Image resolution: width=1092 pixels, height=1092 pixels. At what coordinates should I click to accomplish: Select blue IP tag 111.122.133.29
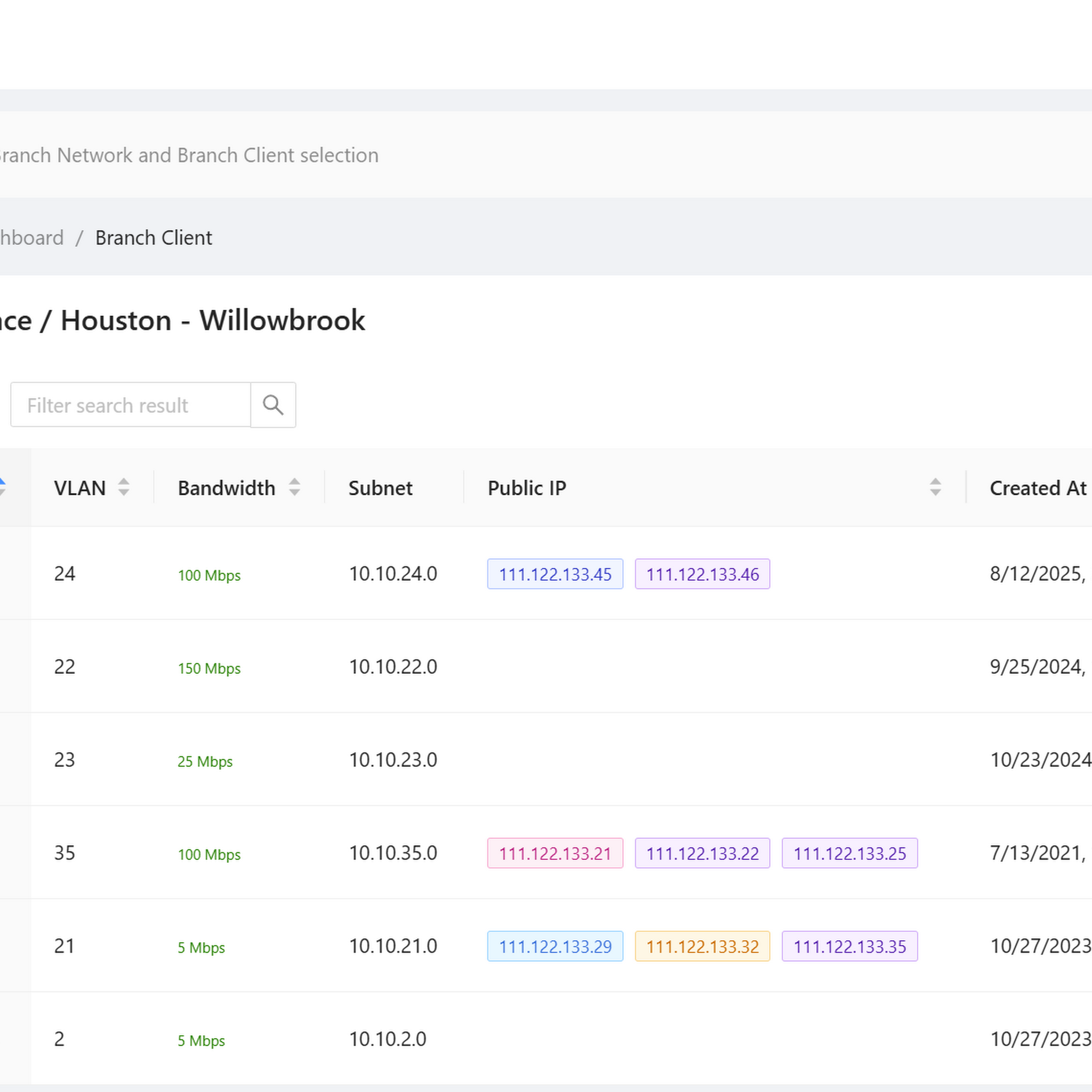[x=555, y=946]
